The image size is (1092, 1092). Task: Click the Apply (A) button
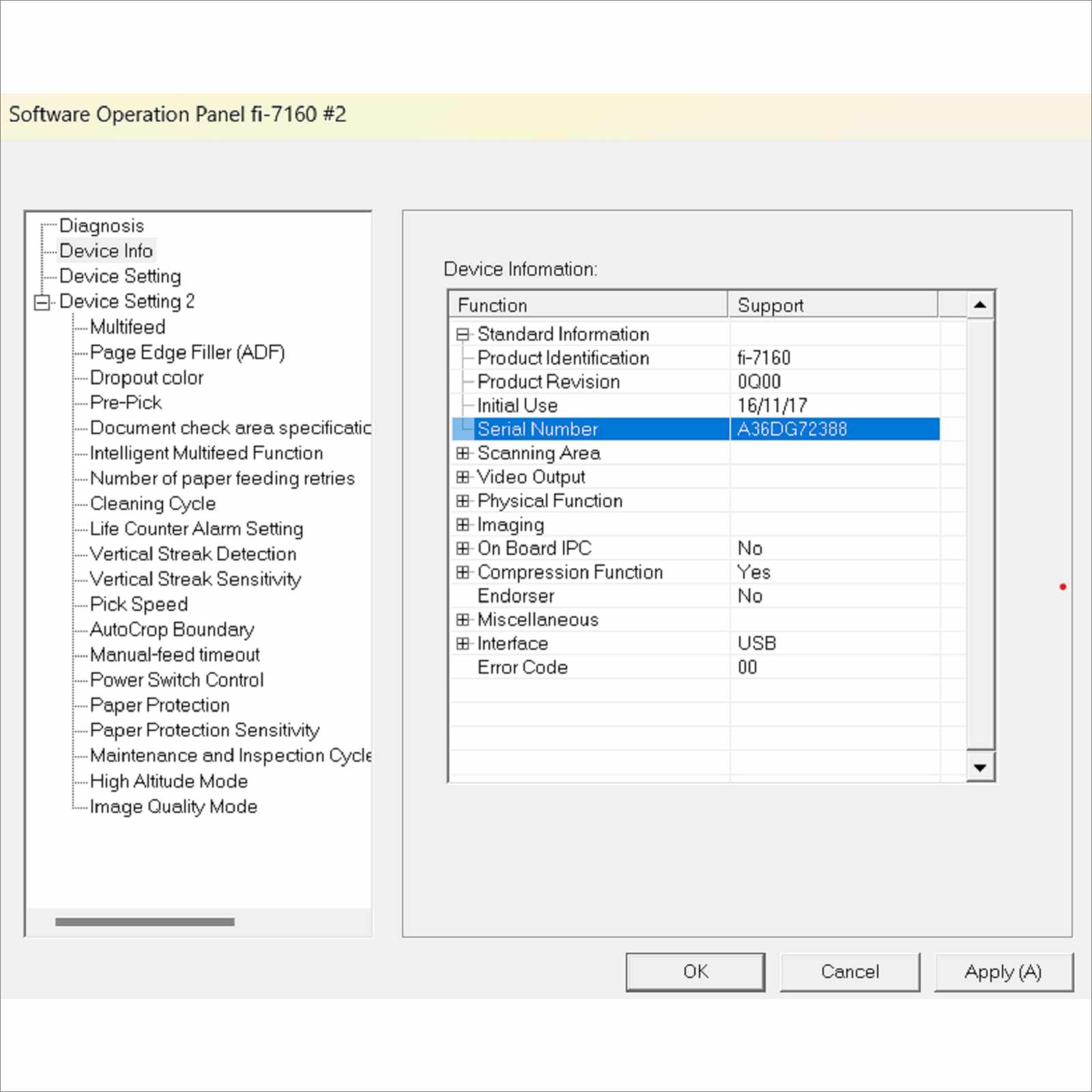click(1003, 972)
